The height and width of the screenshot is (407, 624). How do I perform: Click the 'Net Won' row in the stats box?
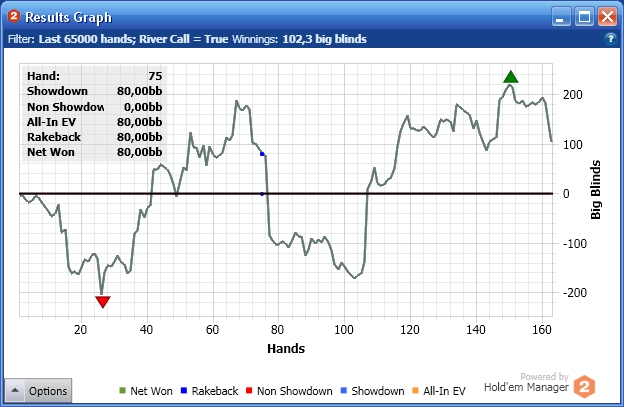tap(95, 152)
